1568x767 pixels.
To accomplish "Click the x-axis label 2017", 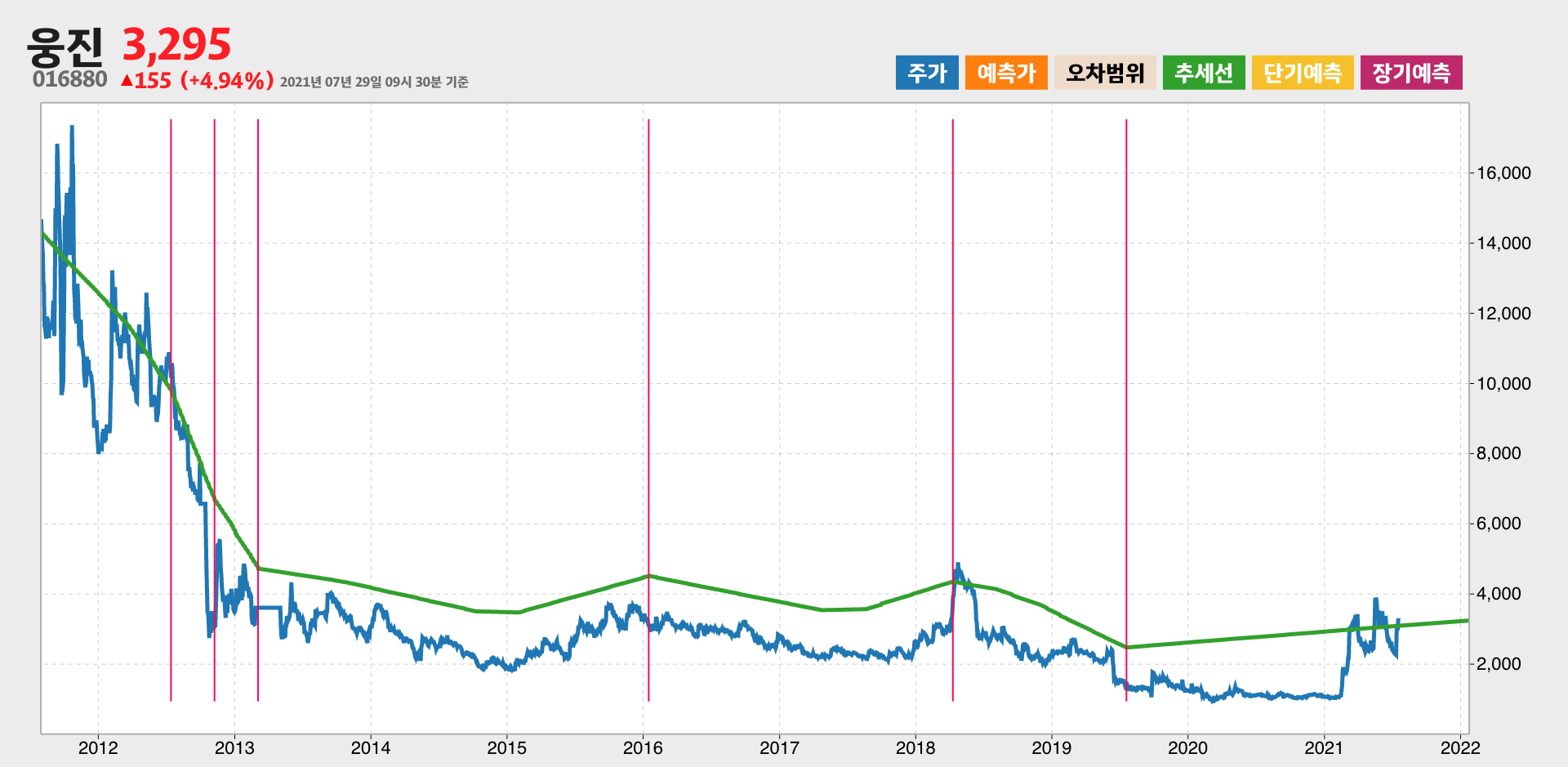I will [x=779, y=747].
